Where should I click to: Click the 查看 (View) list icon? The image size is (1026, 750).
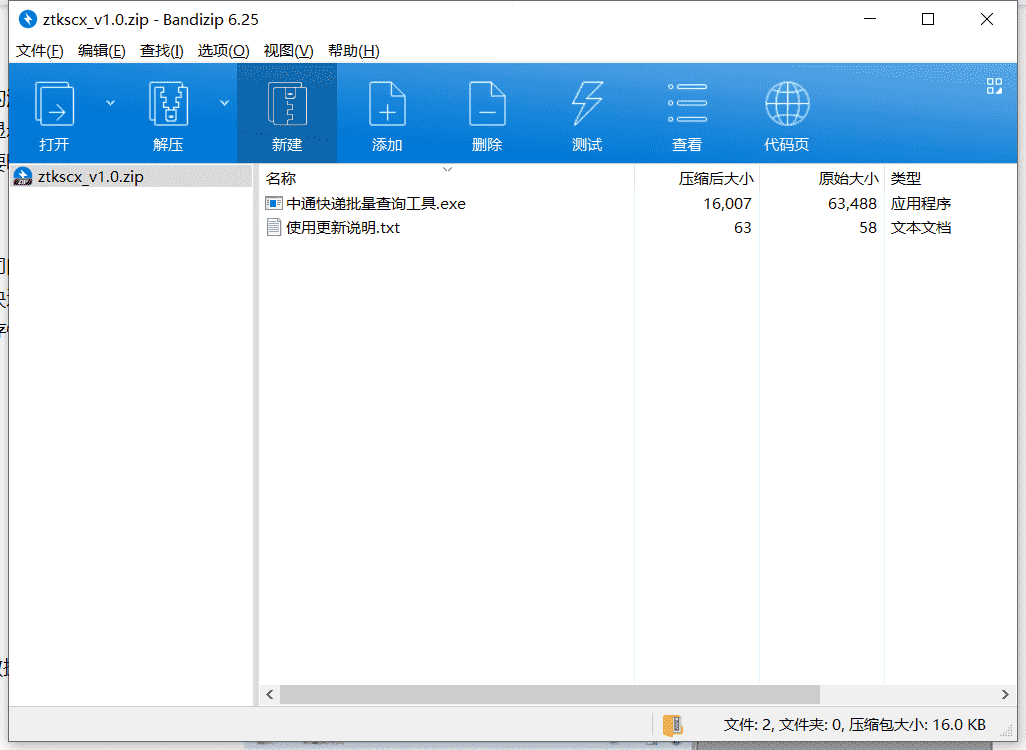point(687,103)
